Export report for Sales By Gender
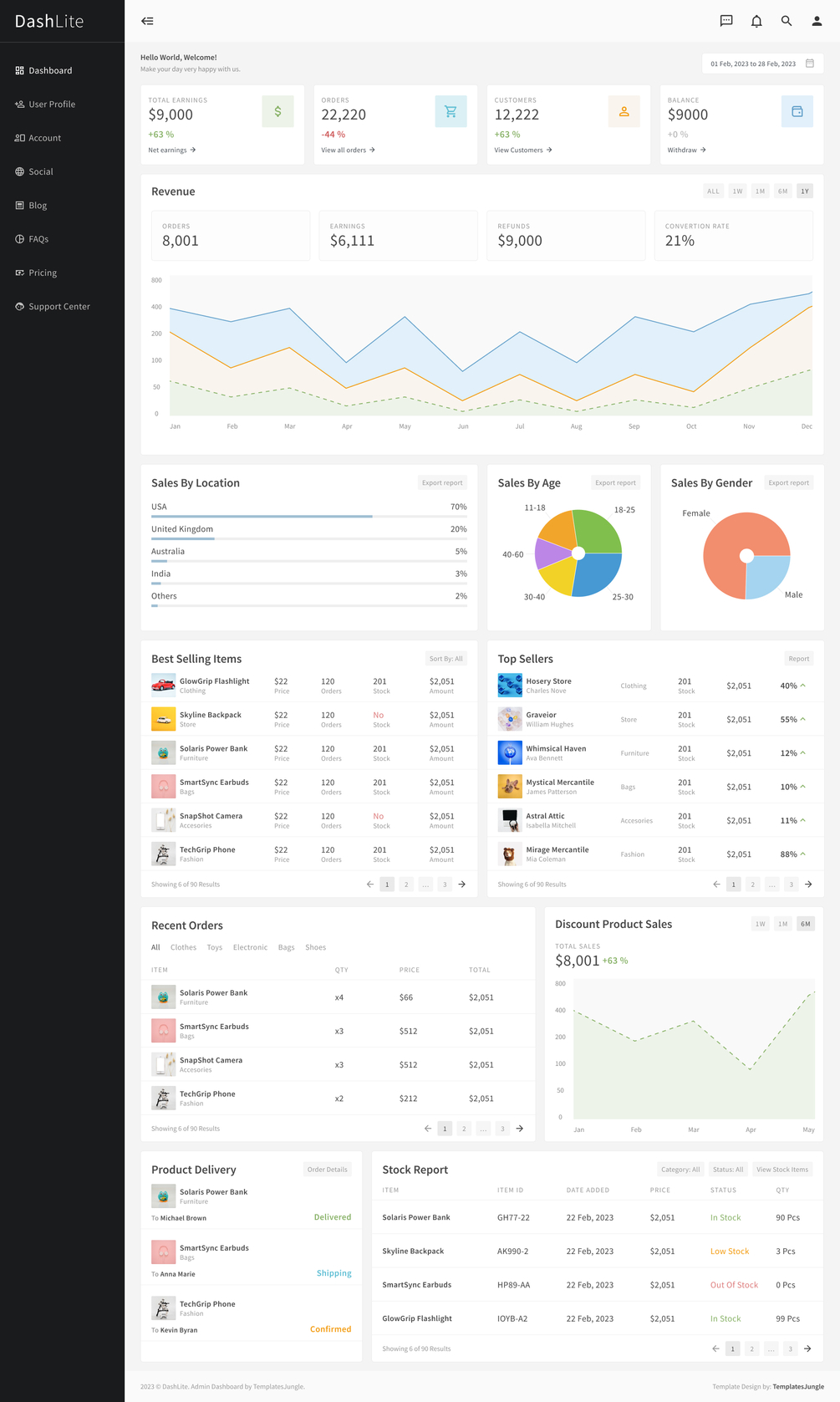 point(789,482)
